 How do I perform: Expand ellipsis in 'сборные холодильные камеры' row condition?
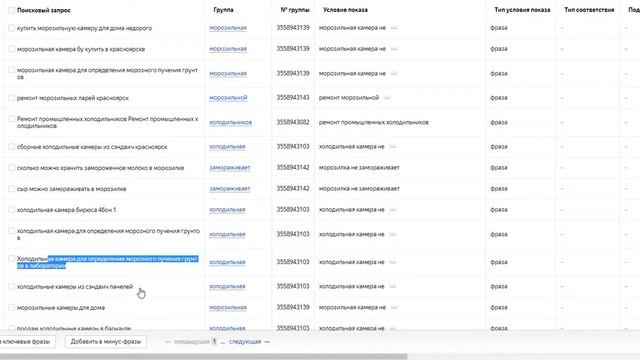tap(393, 147)
